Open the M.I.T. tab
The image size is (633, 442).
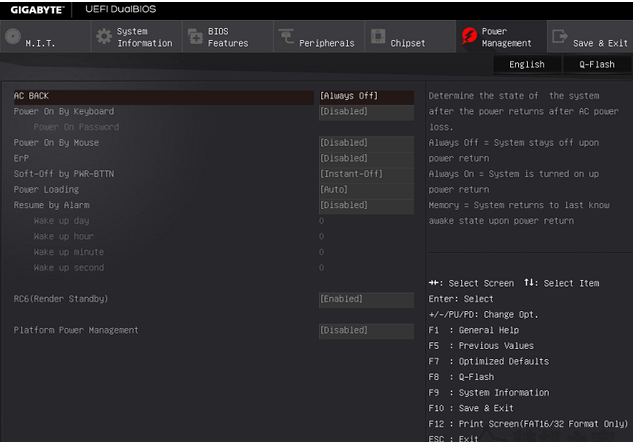(x=46, y=37)
